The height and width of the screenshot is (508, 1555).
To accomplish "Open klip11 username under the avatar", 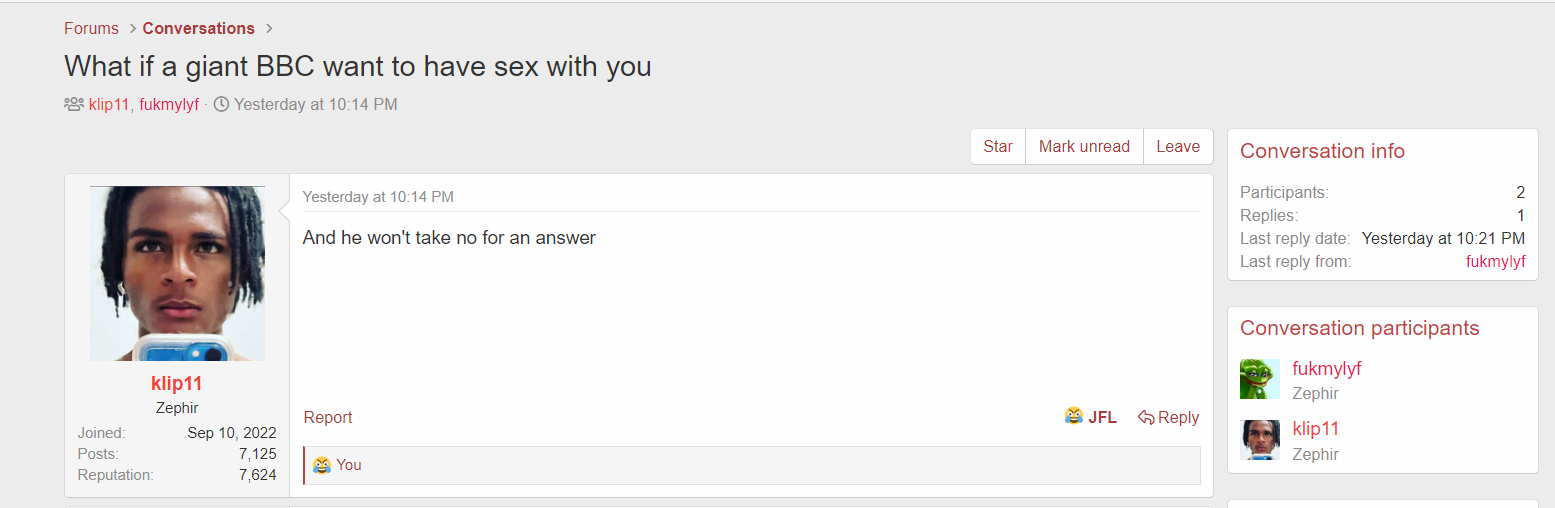I will coord(177,384).
